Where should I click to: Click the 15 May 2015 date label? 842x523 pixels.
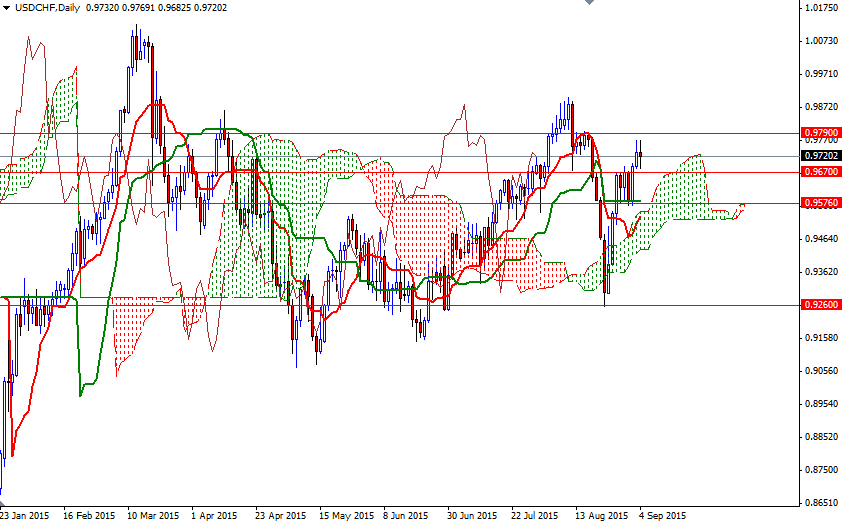point(346,515)
